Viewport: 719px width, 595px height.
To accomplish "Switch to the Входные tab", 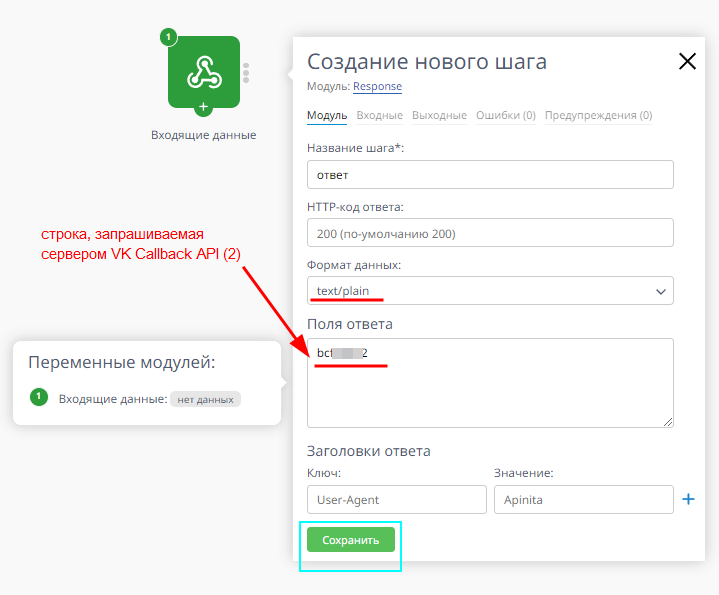I will point(379,115).
